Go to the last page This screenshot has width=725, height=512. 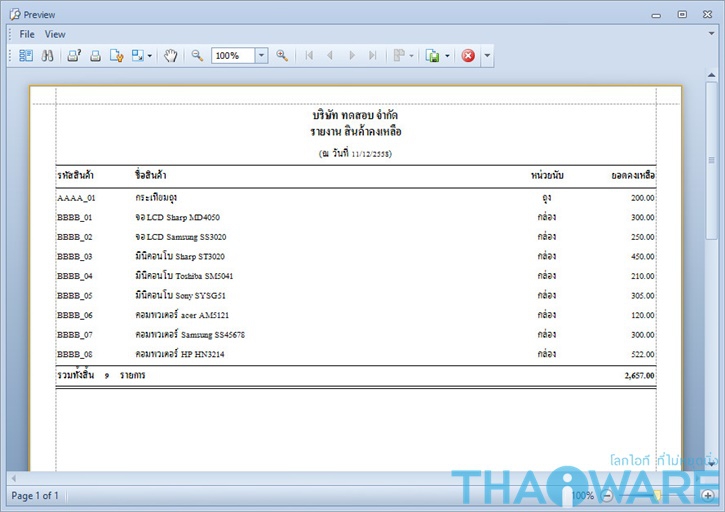(373, 56)
